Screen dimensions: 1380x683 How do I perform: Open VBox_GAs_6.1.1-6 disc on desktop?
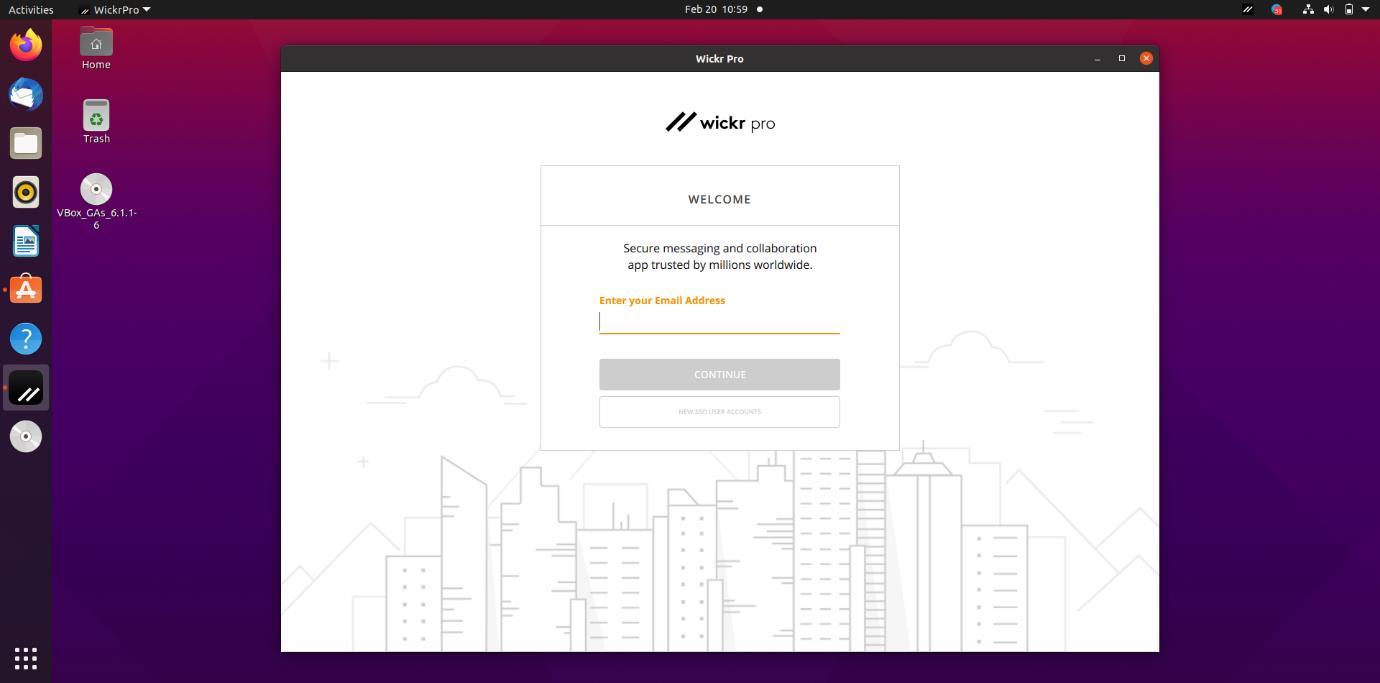pyautogui.click(x=96, y=202)
